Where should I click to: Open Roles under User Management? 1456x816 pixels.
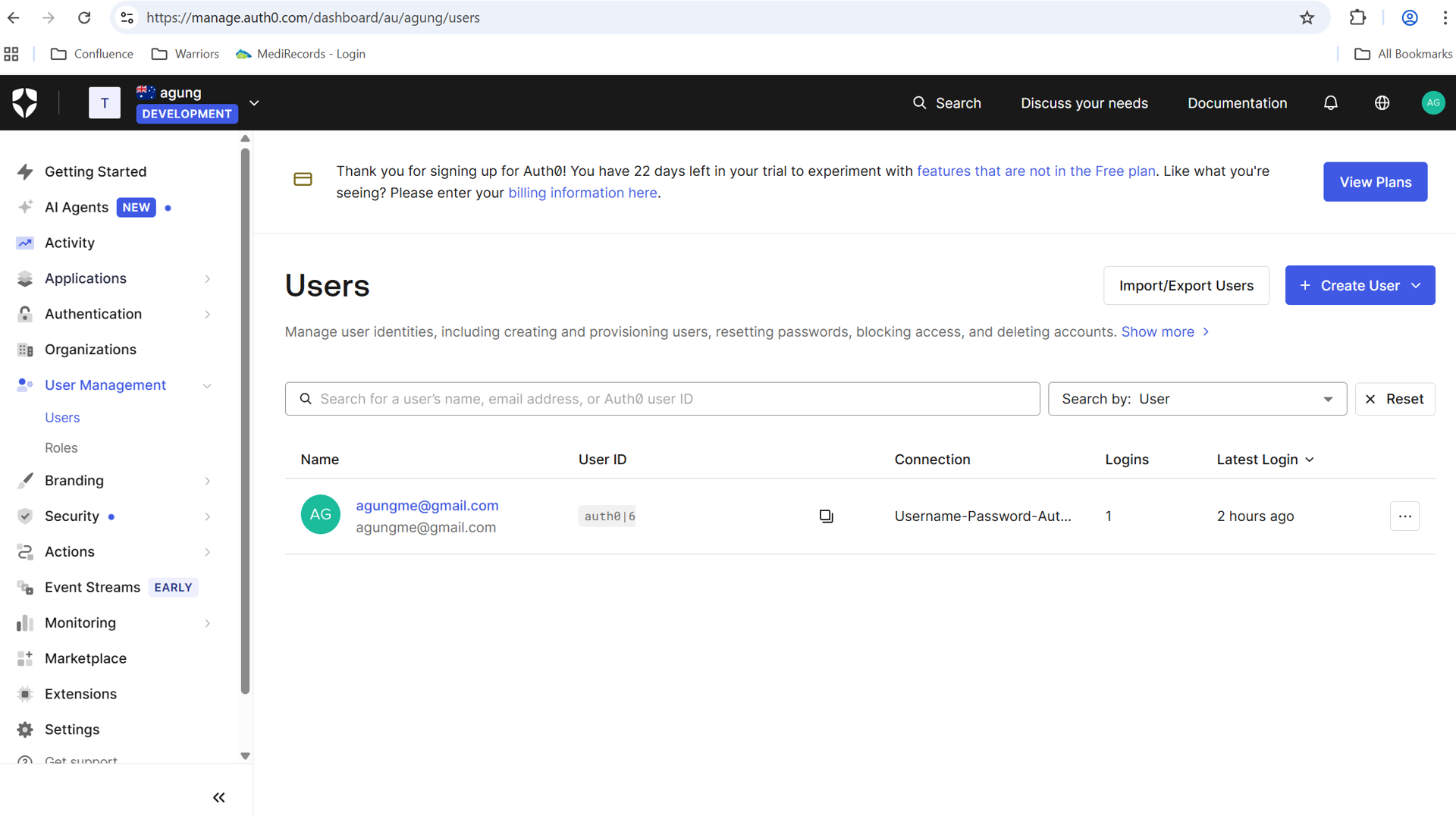(61, 448)
